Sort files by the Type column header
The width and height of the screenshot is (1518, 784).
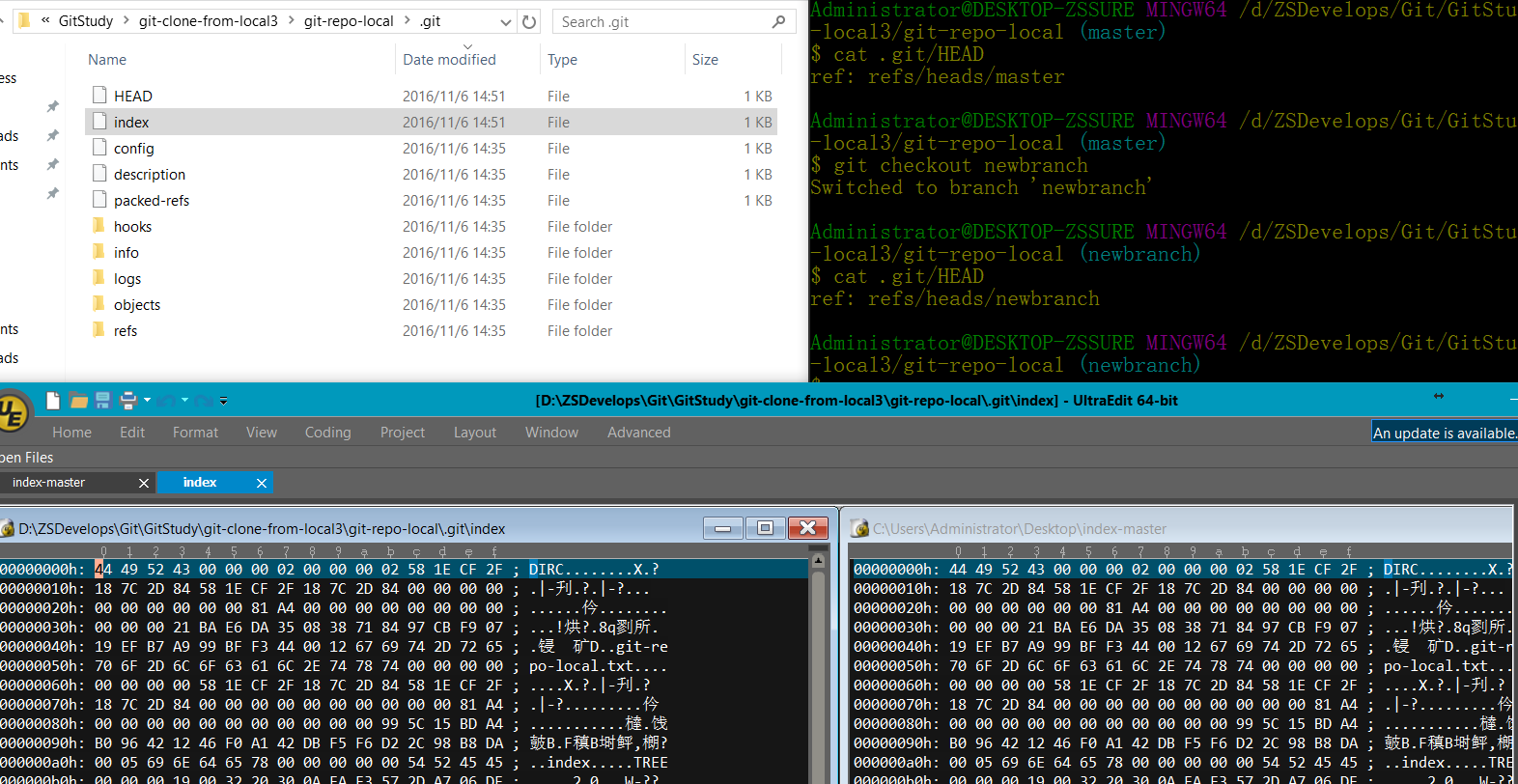point(563,60)
